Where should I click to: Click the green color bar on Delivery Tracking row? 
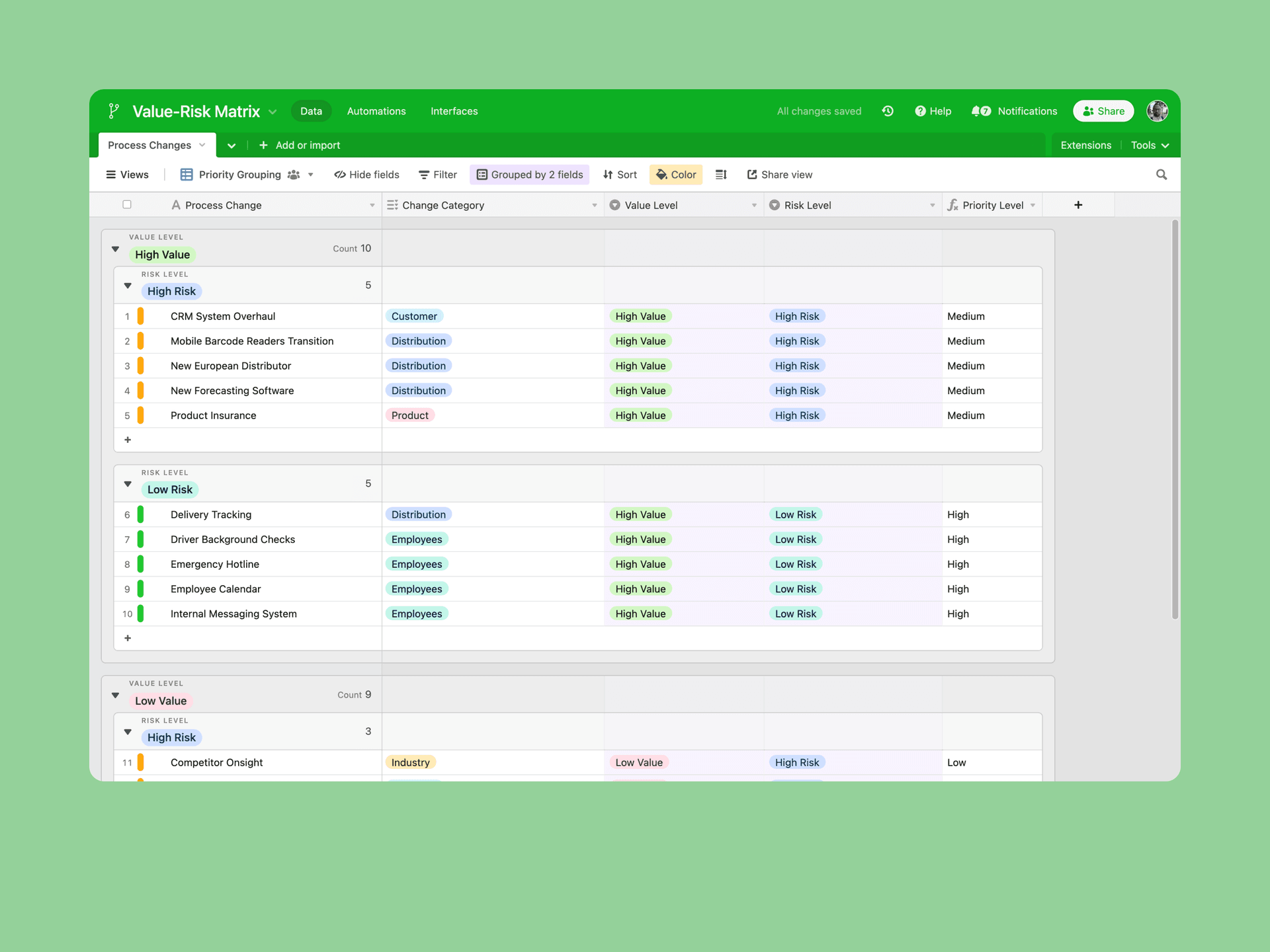pos(140,514)
